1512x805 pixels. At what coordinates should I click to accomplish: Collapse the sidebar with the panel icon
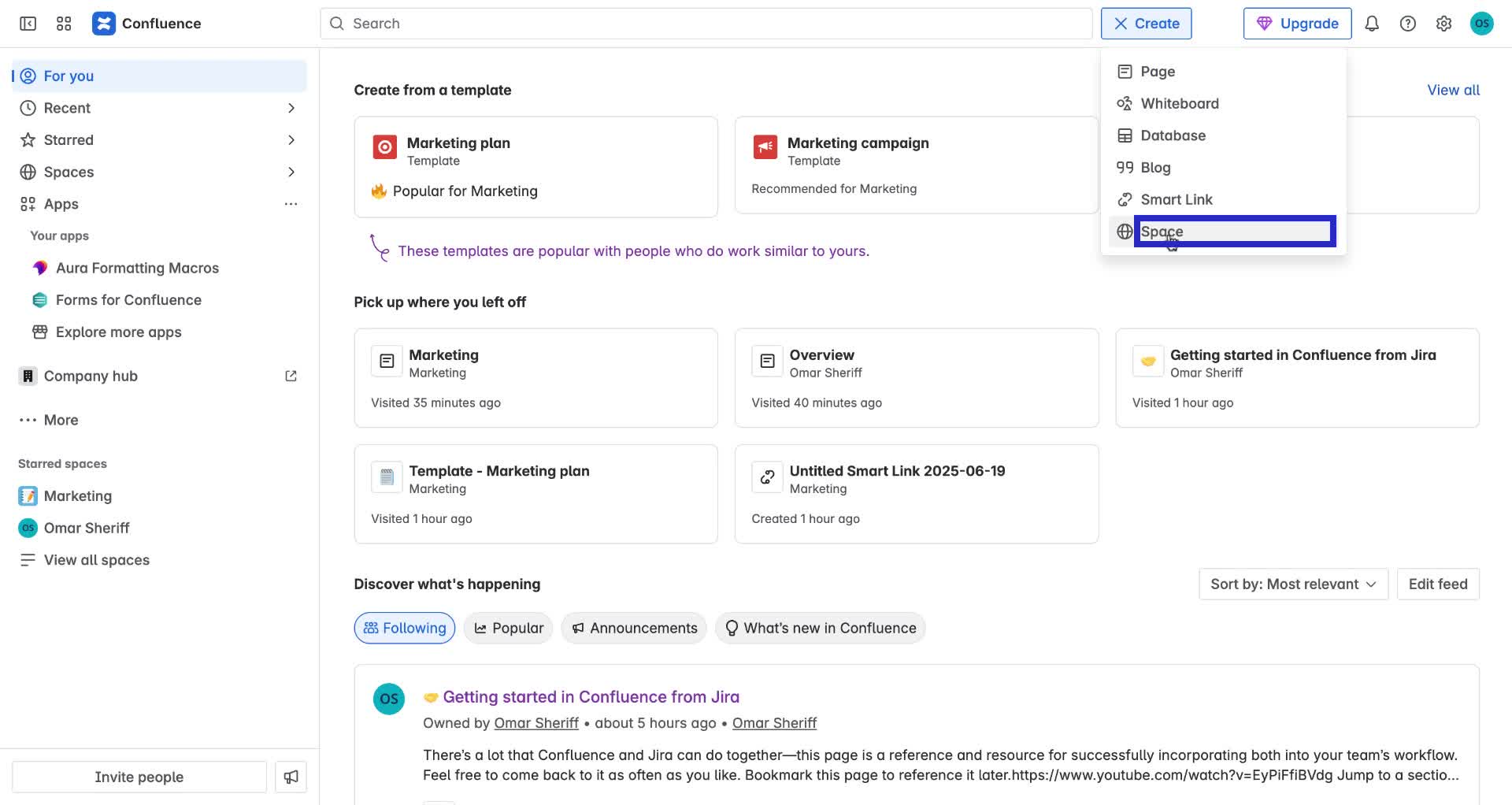[27, 24]
